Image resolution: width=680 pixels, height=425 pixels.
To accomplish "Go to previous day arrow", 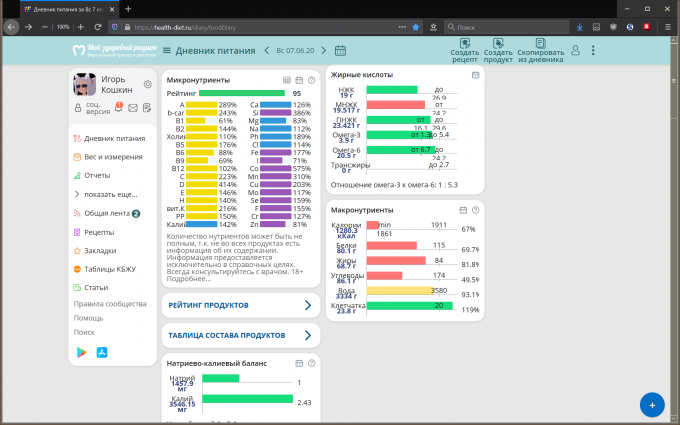I will [x=267, y=50].
